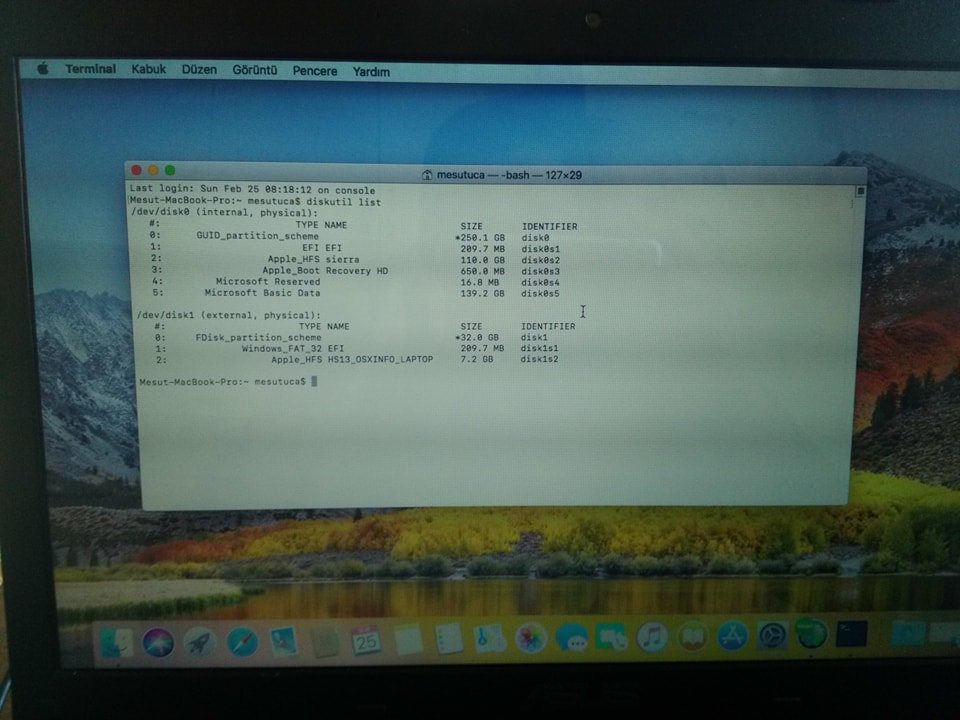Open the Görüntü menu
The height and width of the screenshot is (720, 960).
pos(254,71)
